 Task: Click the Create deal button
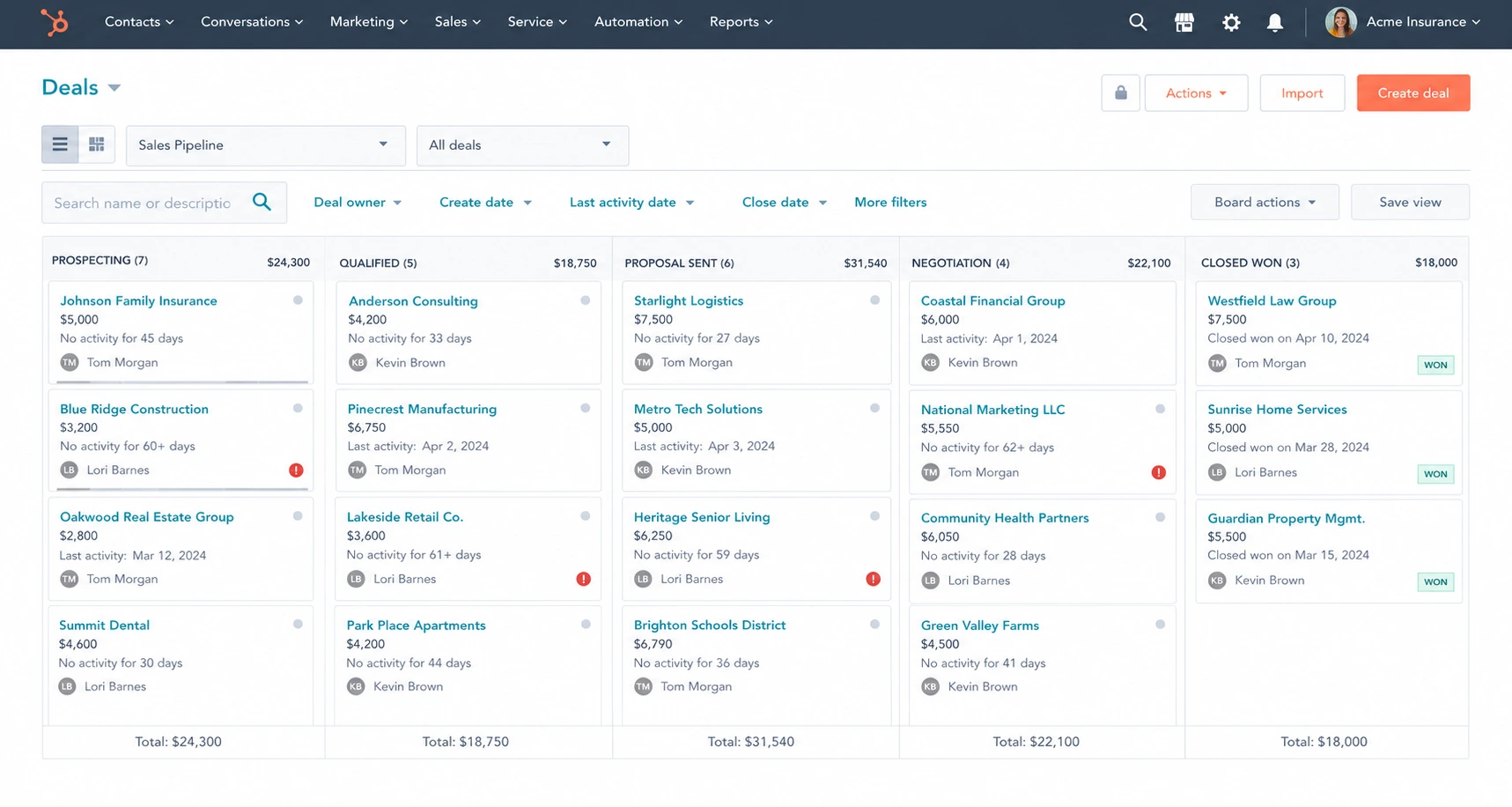point(1412,93)
